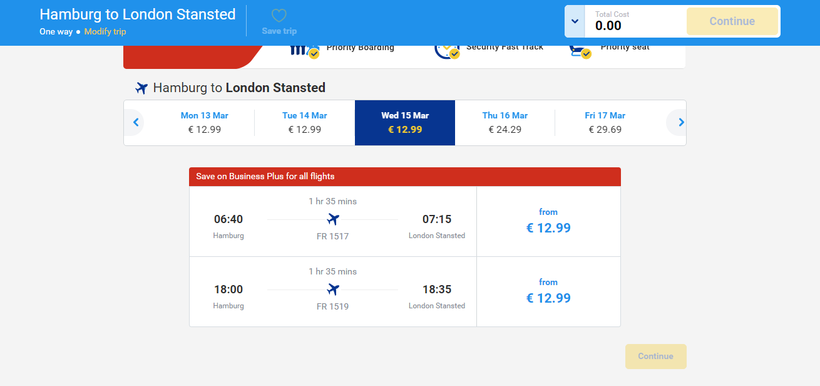Open the Modify trip link
820x386 pixels.
tap(105, 31)
